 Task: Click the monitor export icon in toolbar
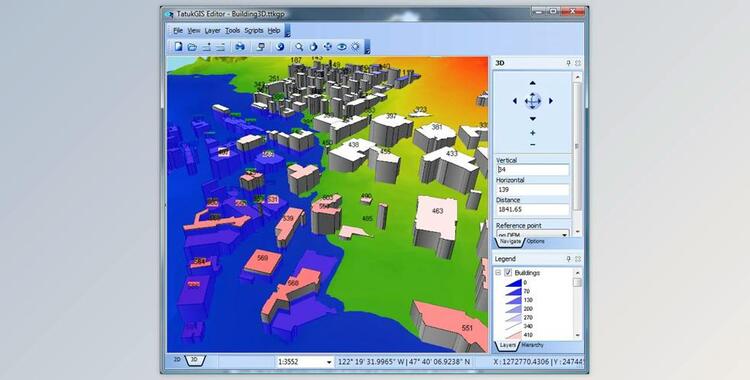click(x=261, y=46)
